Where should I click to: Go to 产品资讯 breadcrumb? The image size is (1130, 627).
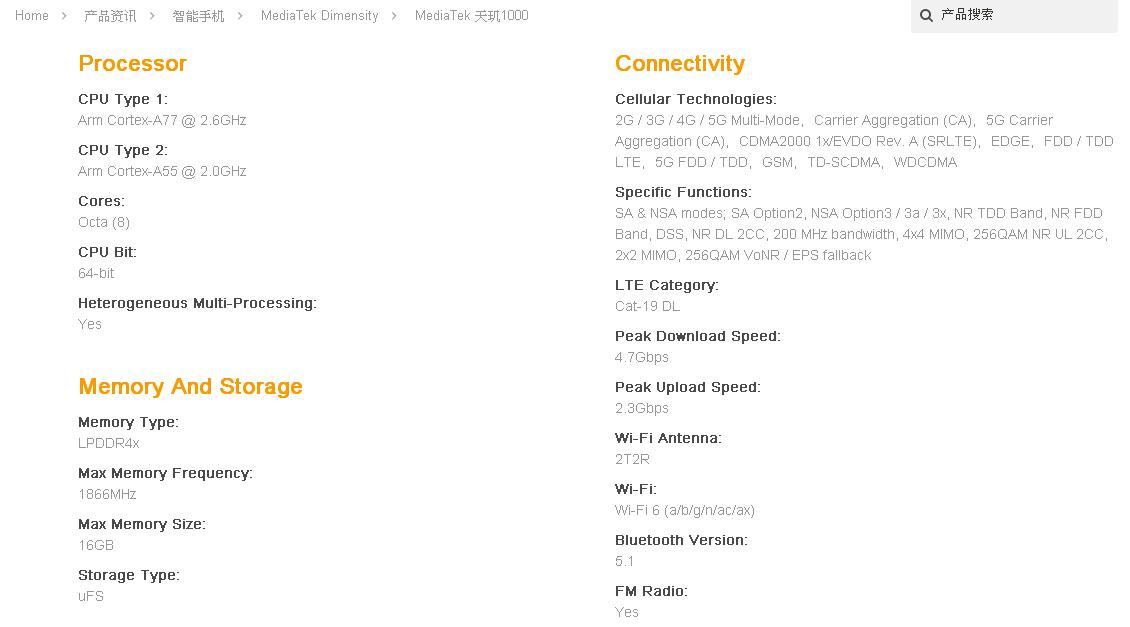110,15
